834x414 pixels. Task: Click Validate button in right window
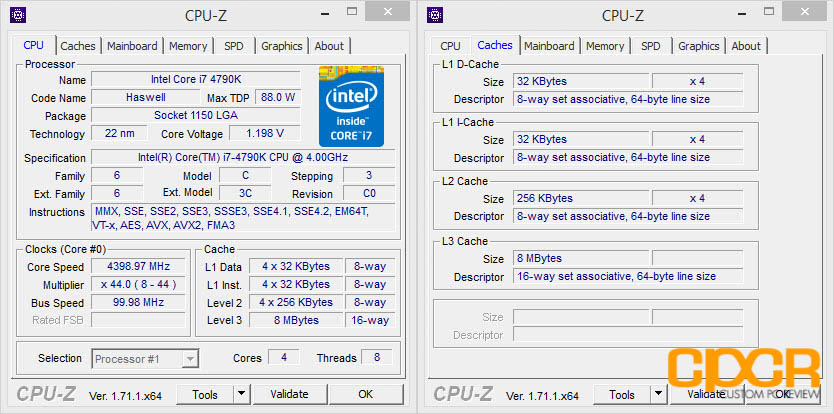pos(706,394)
